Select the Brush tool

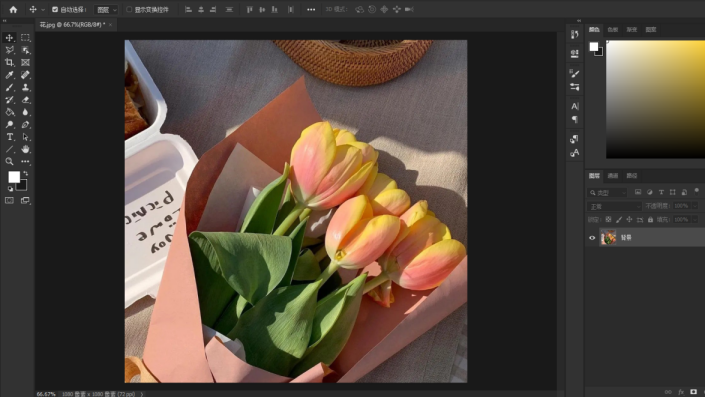point(9,87)
